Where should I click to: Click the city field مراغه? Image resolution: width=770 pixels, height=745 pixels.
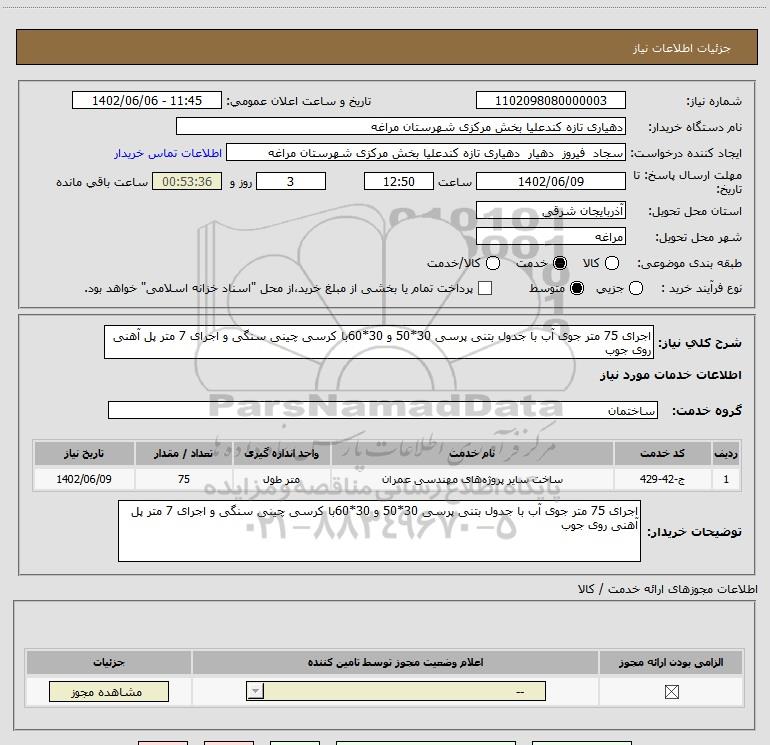(x=550, y=237)
